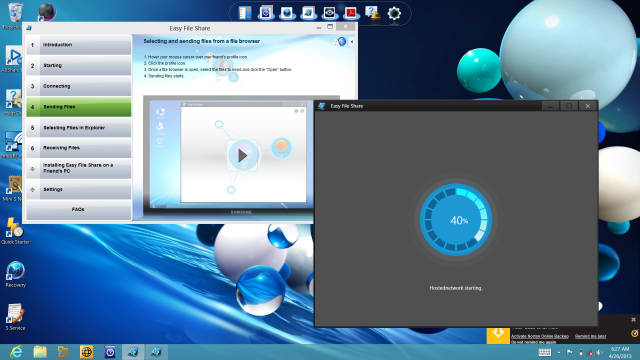Open Installing Easy File Share on a Friend's PC
Image resolution: width=640 pixels, height=360 pixels.
pyautogui.click(x=79, y=168)
